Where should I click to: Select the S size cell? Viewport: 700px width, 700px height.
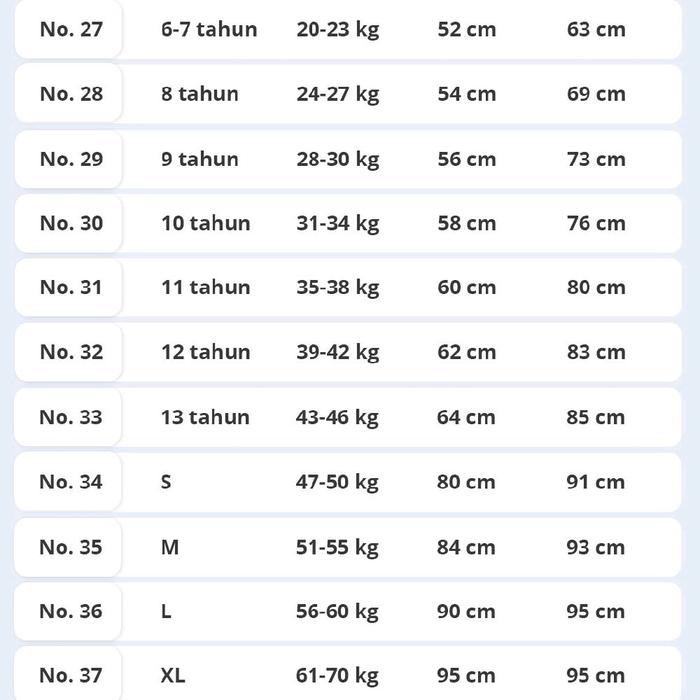point(166,482)
